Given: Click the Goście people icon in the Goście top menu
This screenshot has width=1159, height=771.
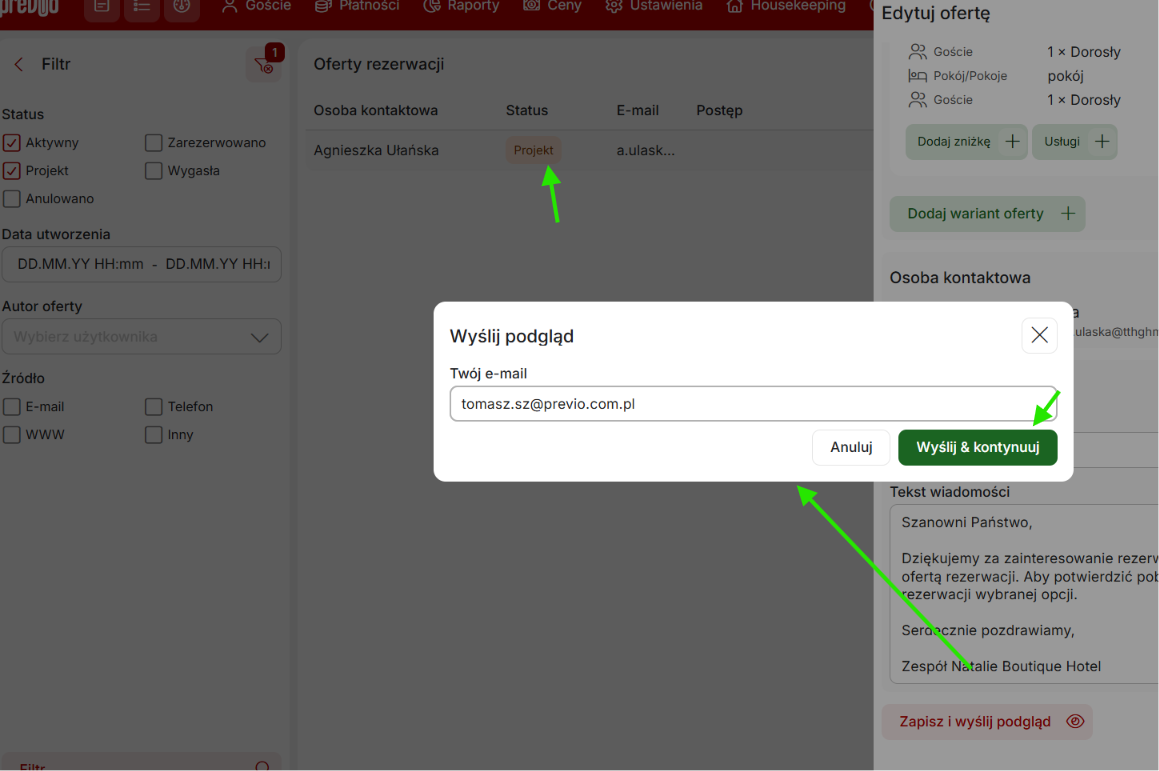Looking at the screenshot, I should click(230, 6).
